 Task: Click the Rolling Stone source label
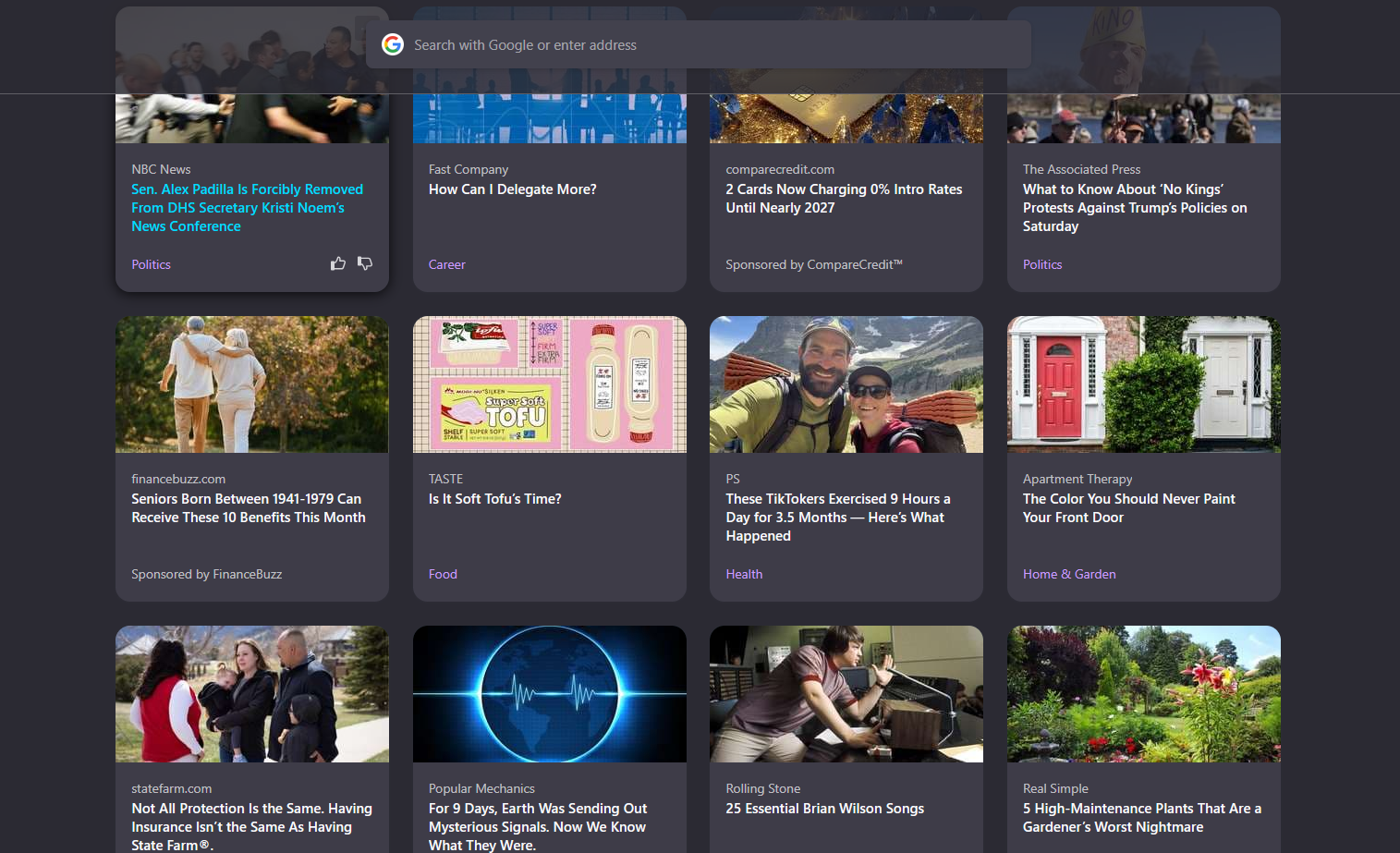click(x=763, y=788)
